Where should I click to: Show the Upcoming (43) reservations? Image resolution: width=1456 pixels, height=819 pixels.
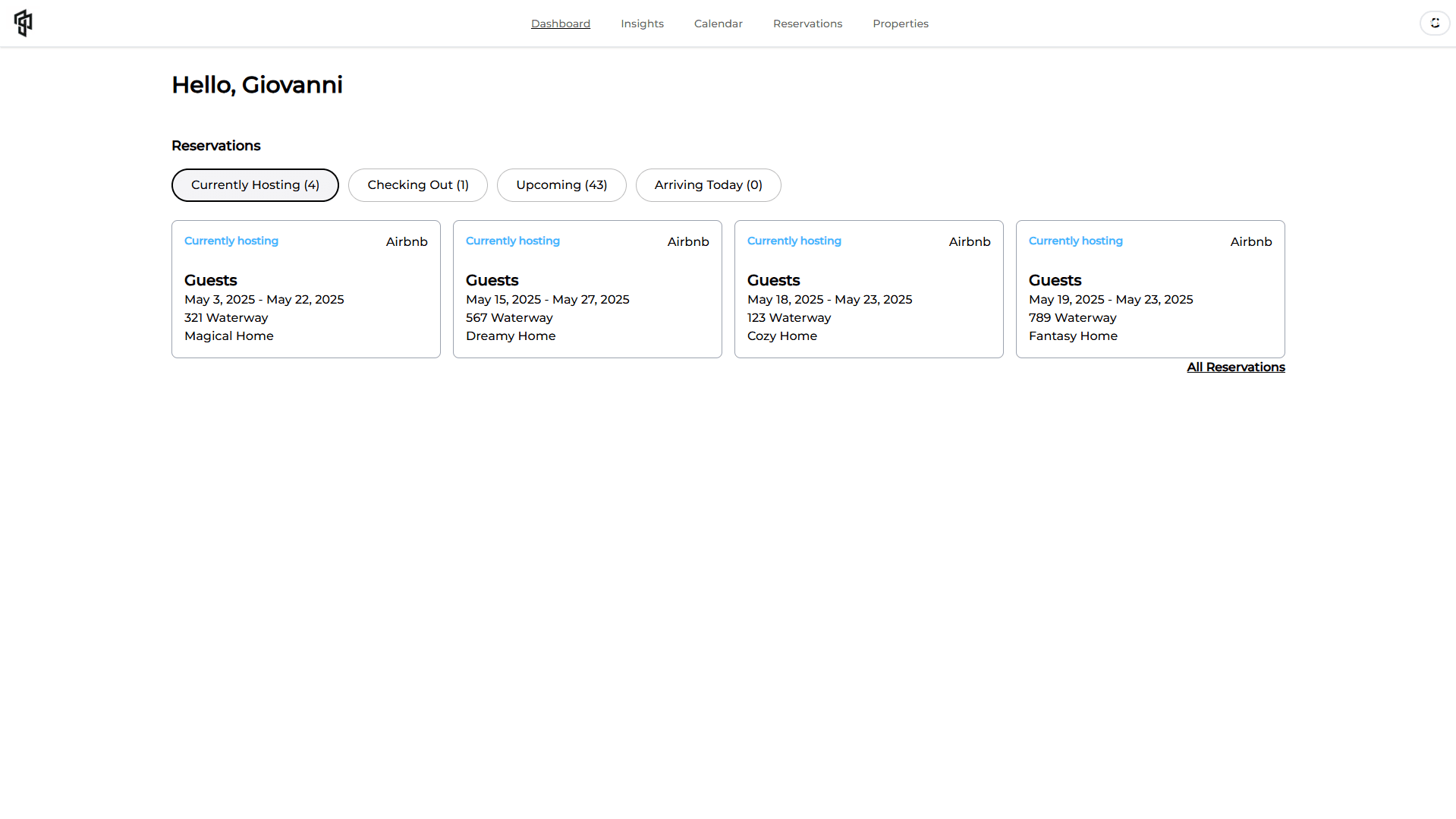561,185
